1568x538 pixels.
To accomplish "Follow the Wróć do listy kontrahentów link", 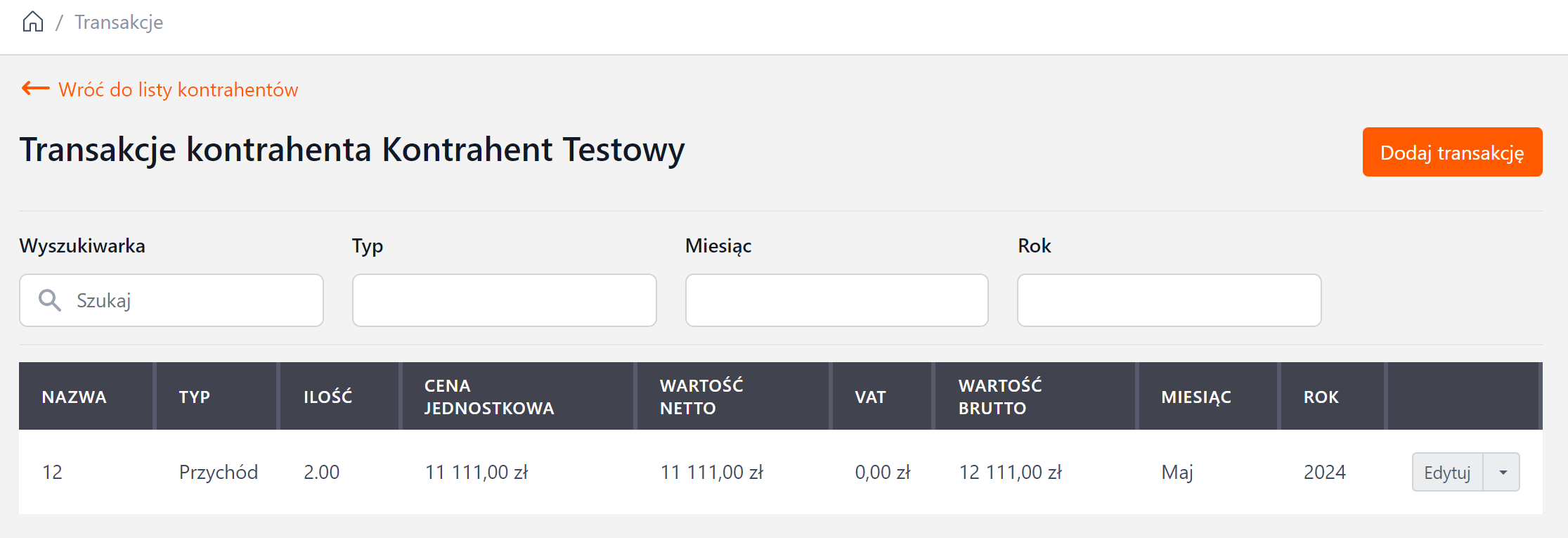I will pos(178,90).
